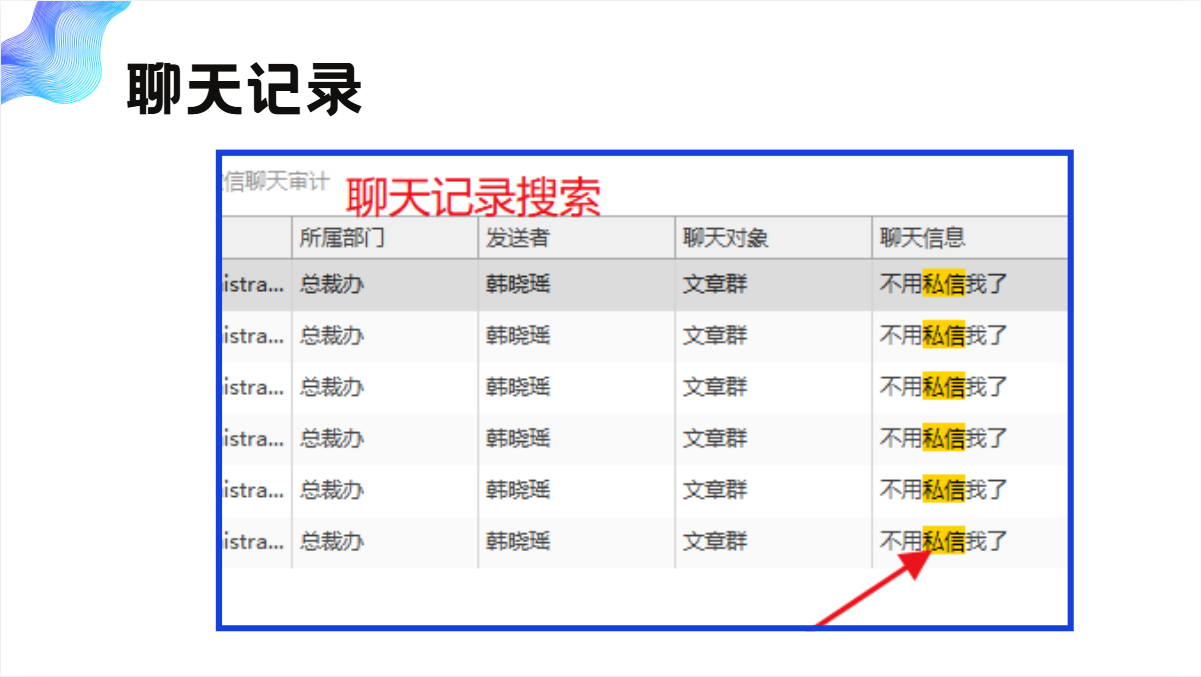The image size is (1201, 677).
Task: Click the 所属部门 column header
Action: coord(341,238)
